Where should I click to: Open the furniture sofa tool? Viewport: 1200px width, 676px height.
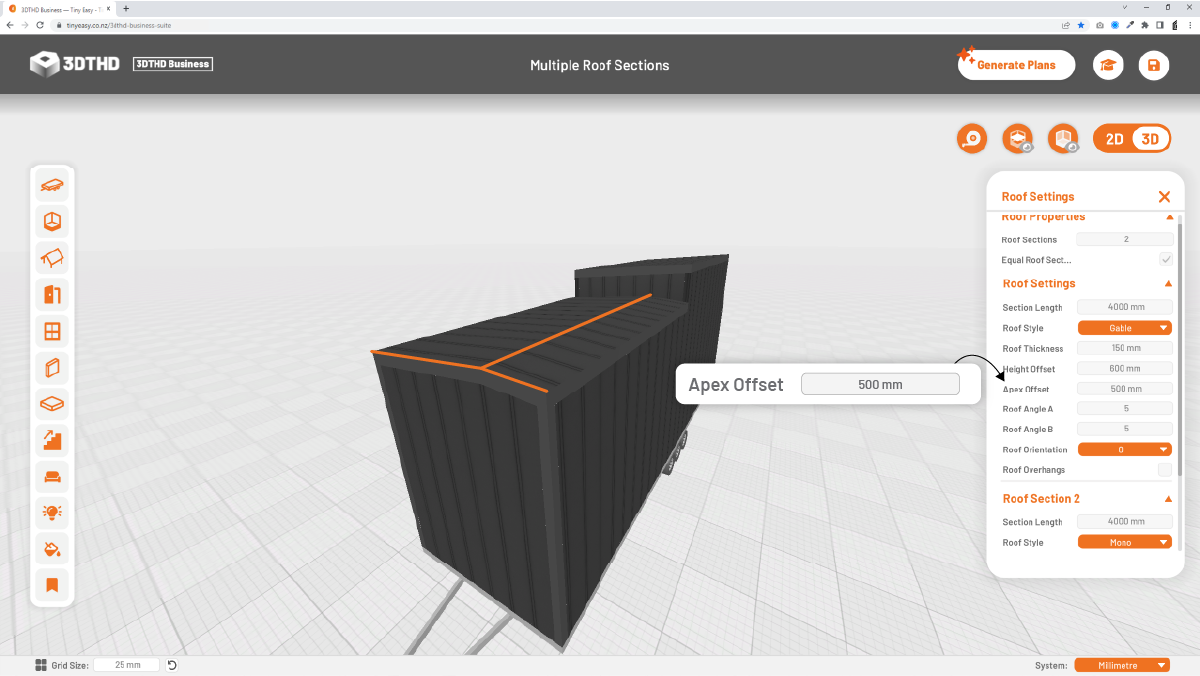pos(53,476)
